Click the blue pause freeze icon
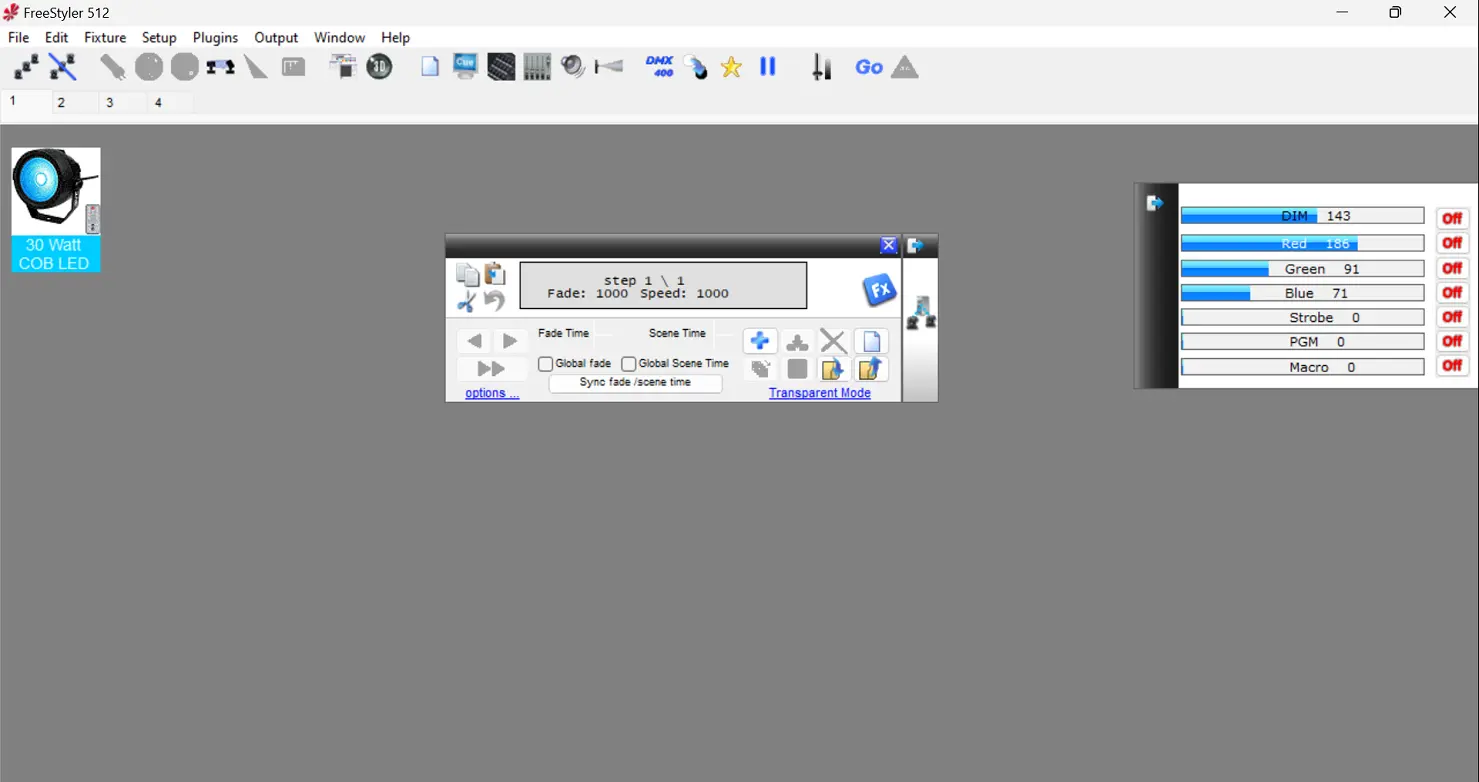 coord(768,67)
